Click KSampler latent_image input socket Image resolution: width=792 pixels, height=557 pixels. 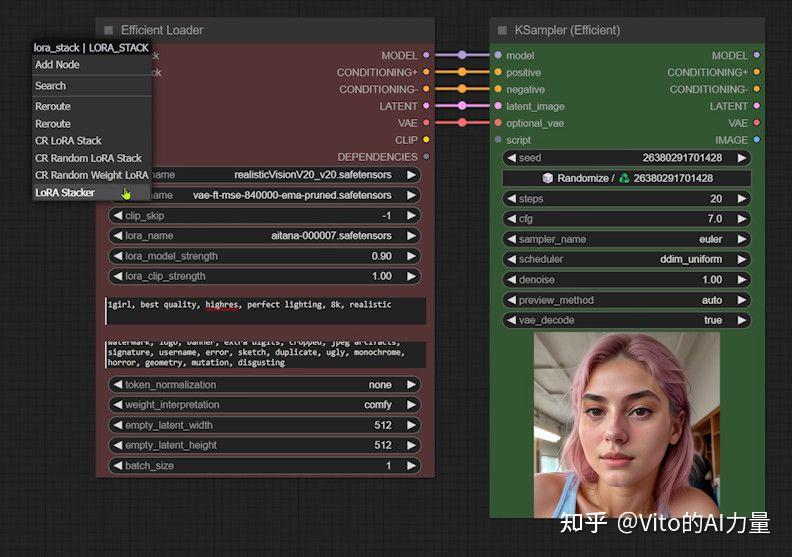click(498, 106)
